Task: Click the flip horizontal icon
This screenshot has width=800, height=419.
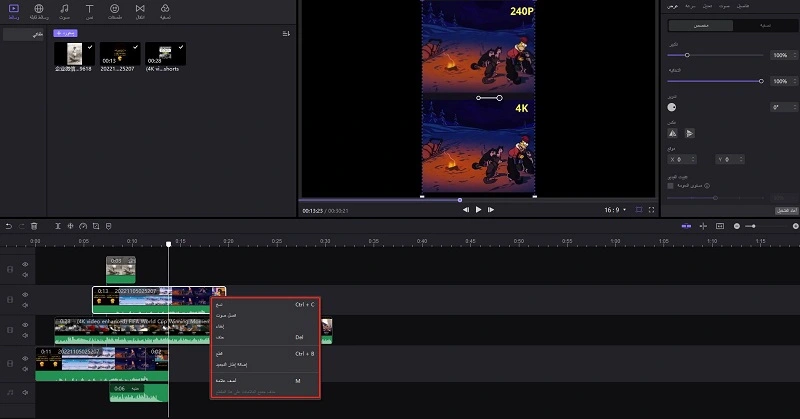Action: click(x=672, y=133)
